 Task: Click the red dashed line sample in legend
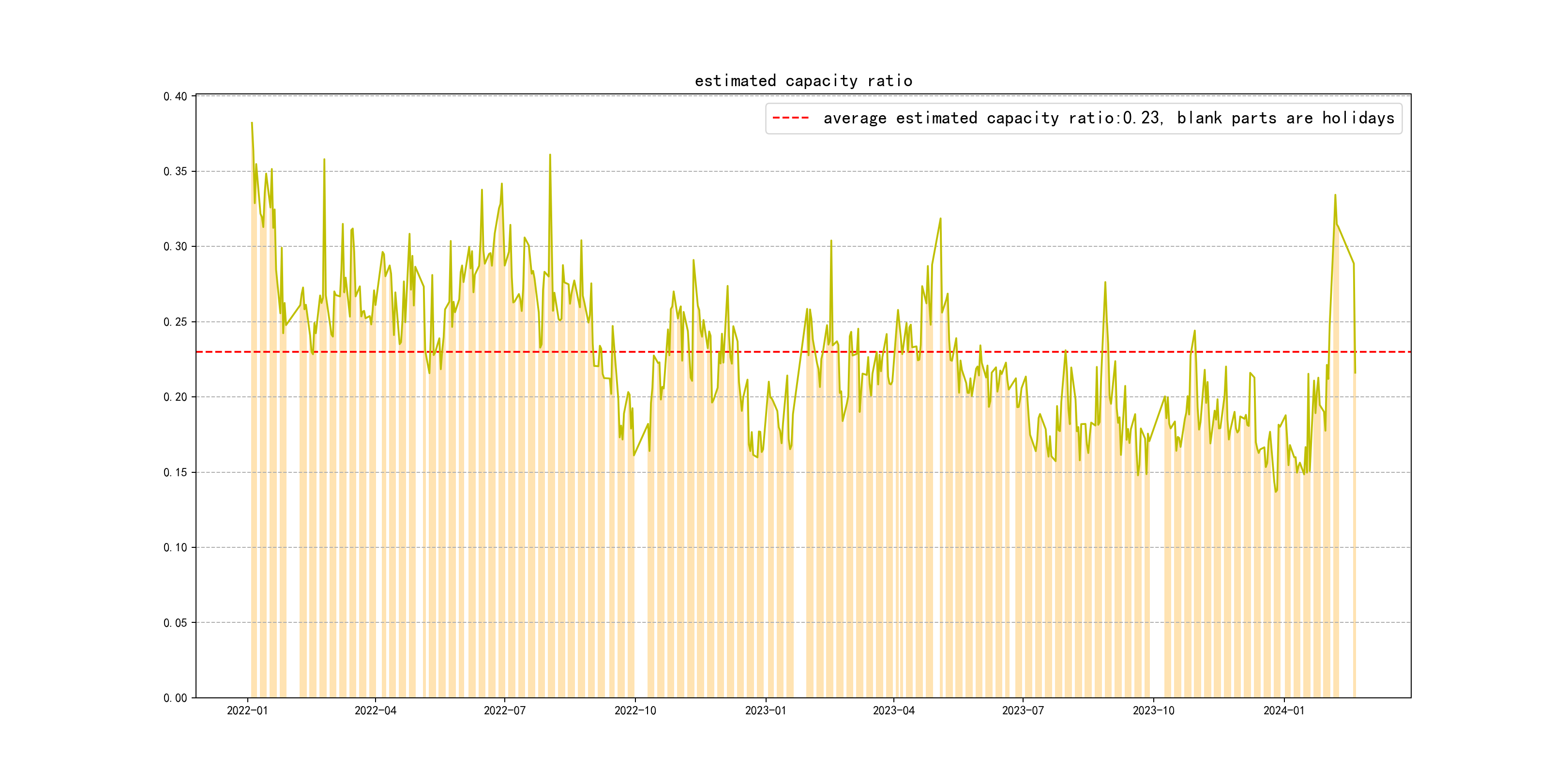[x=790, y=118]
